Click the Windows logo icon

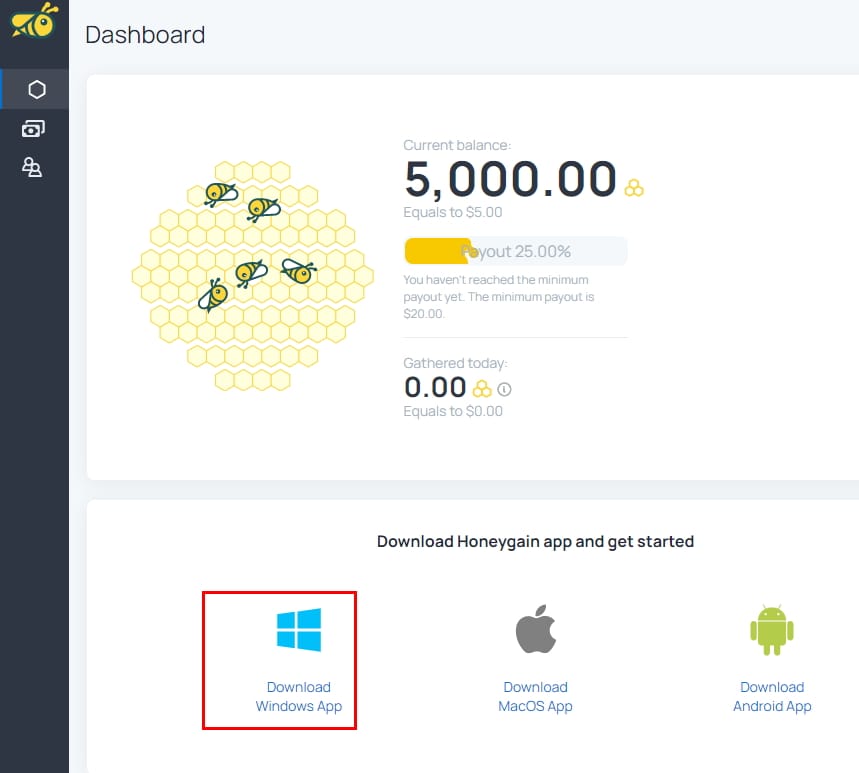tap(299, 630)
